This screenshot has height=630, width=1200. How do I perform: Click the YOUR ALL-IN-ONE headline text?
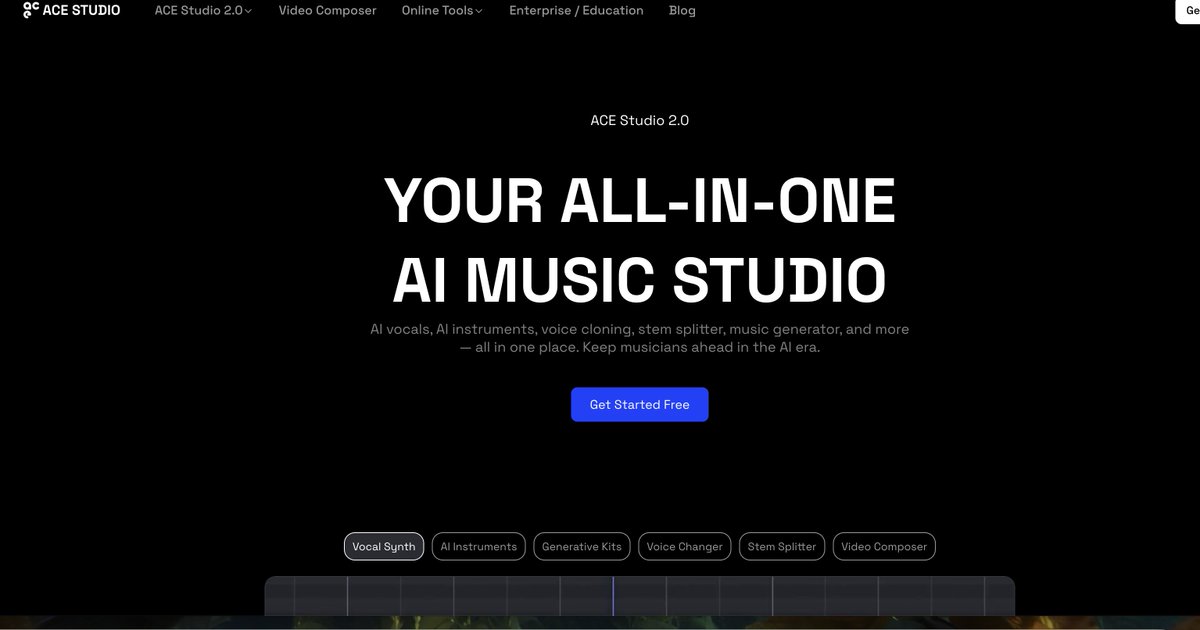click(640, 201)
